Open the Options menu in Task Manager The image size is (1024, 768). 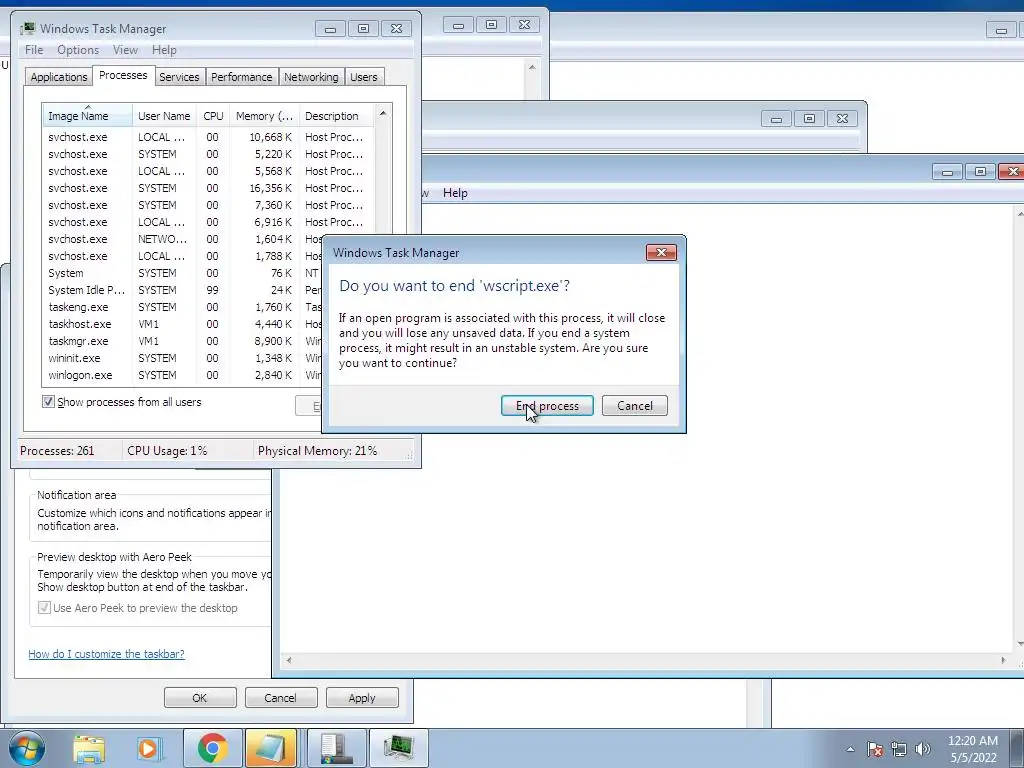point(78,50)
